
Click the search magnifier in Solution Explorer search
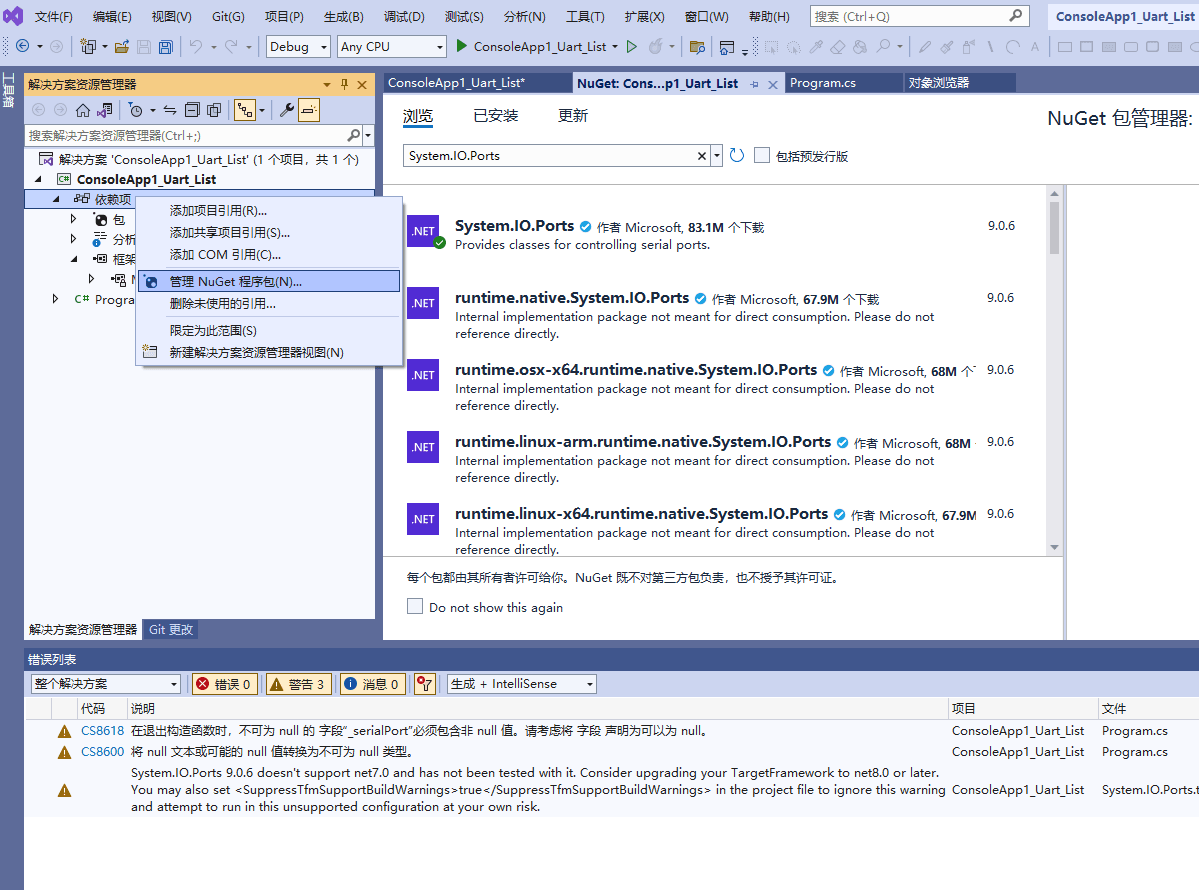coord(353,135)
